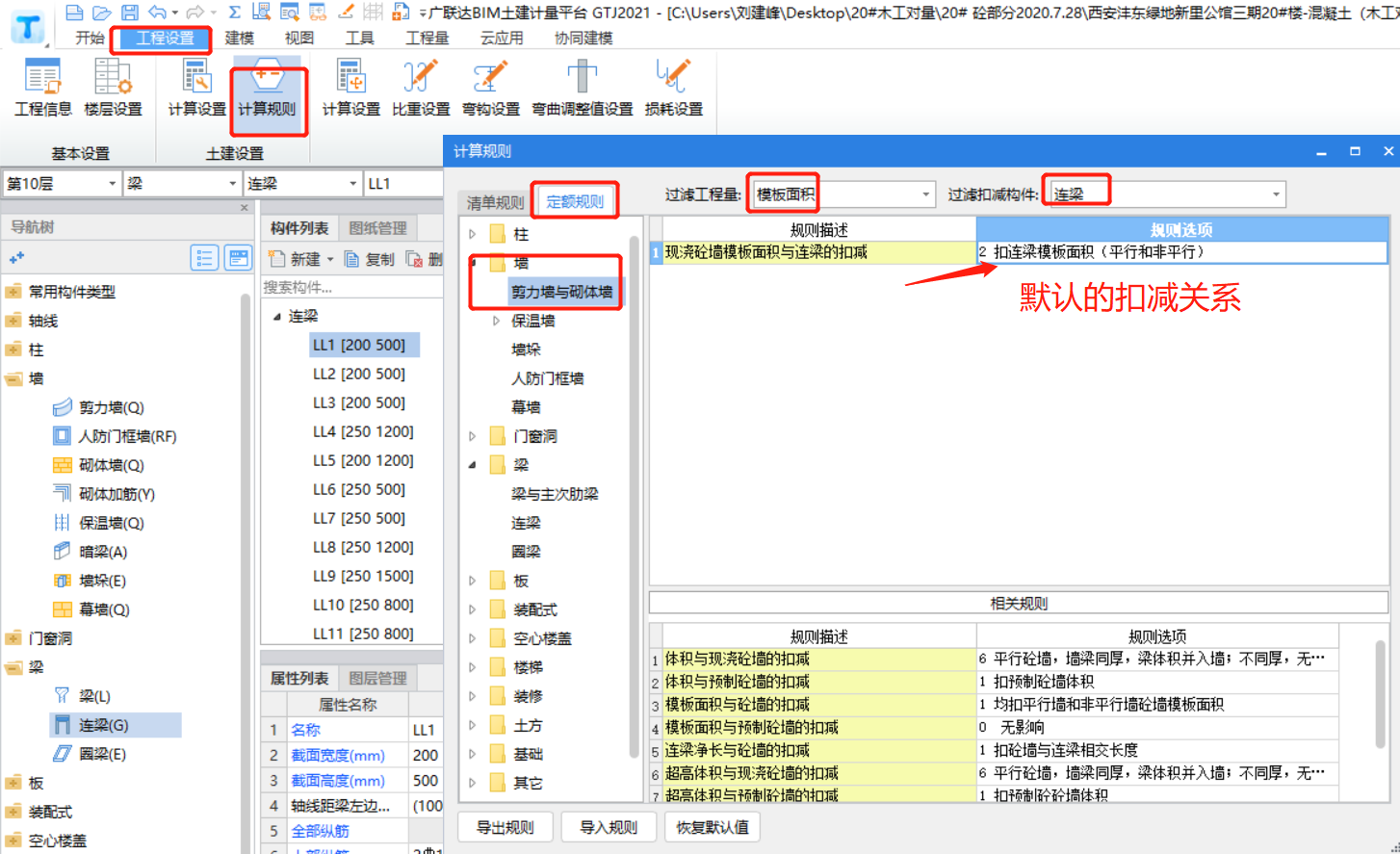Viewport: 1400px width, 854px height.
Task: Open the 连梁 component type dropdown
Action: click(352, 183)
